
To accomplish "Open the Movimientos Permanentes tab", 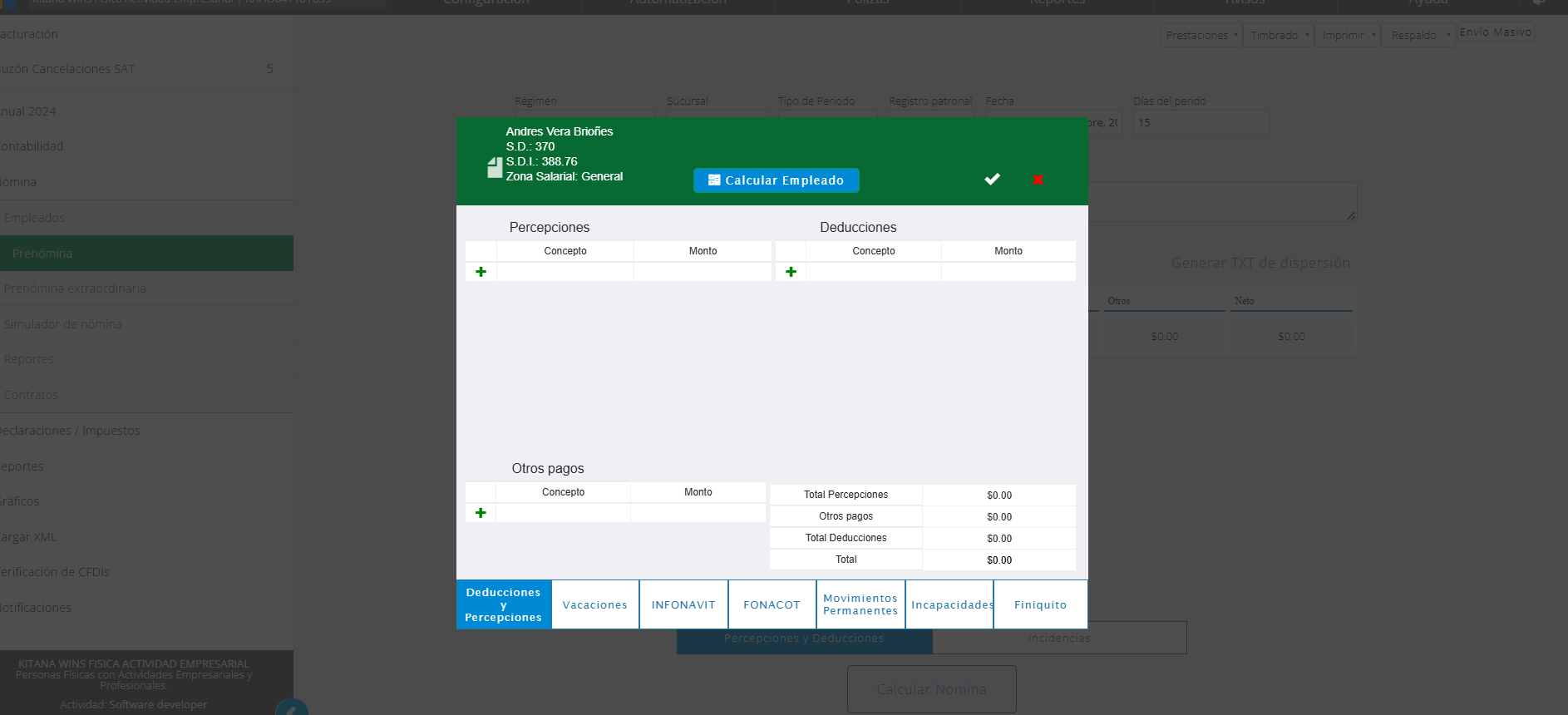I will 860,604.
